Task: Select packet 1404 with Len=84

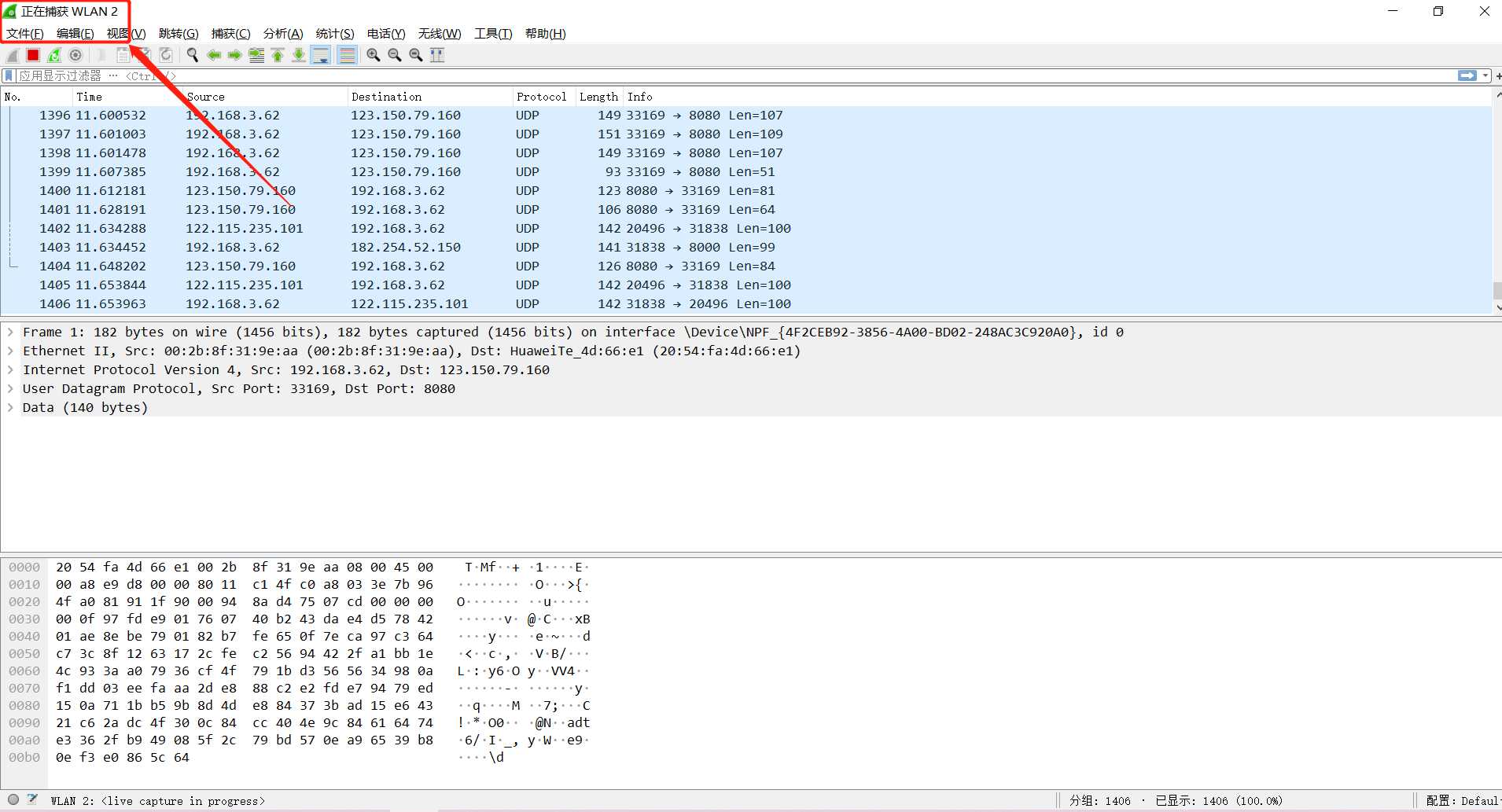Action: point(746,266)
